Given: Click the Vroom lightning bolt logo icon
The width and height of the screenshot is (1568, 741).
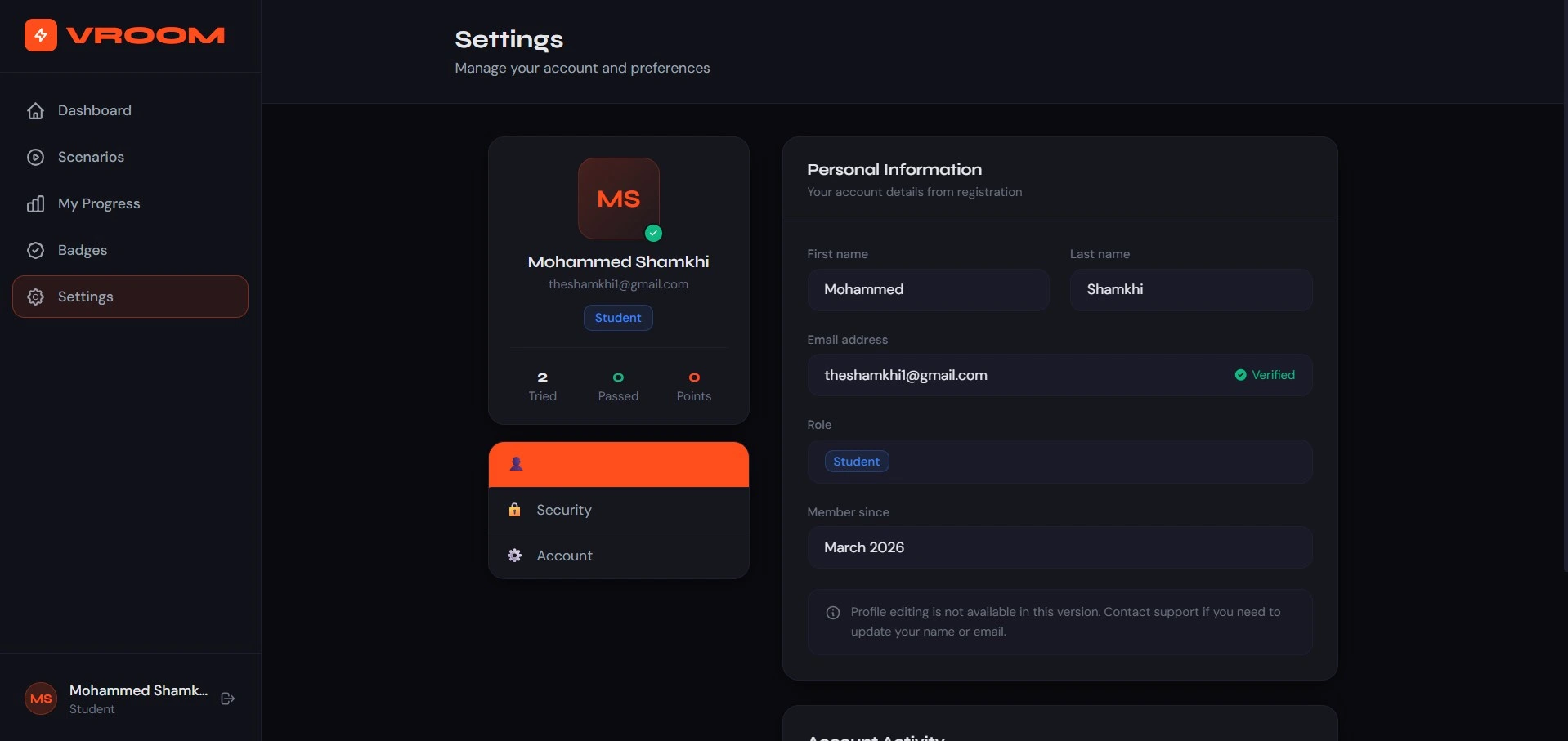Looking at the screenshot, I should (41, 35).
